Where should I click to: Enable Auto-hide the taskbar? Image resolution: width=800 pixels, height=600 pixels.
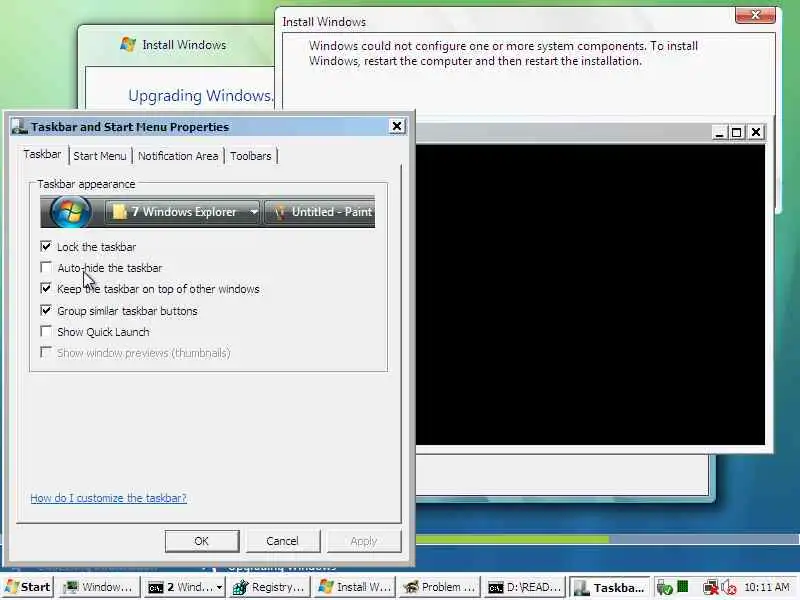(46, 267)
